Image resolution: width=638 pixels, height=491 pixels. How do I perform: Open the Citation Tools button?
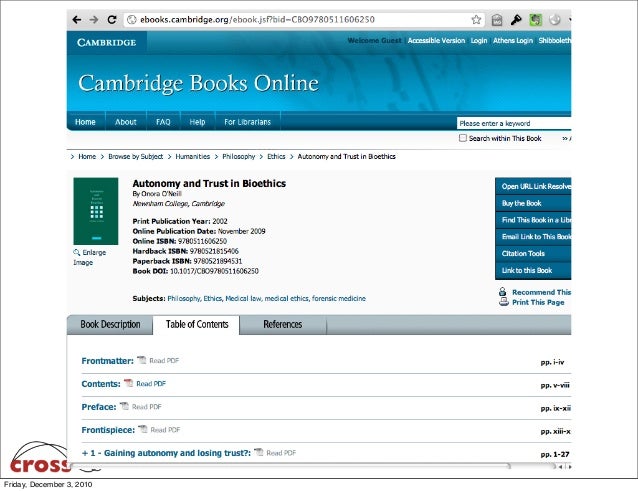click(x=533, y=253)
